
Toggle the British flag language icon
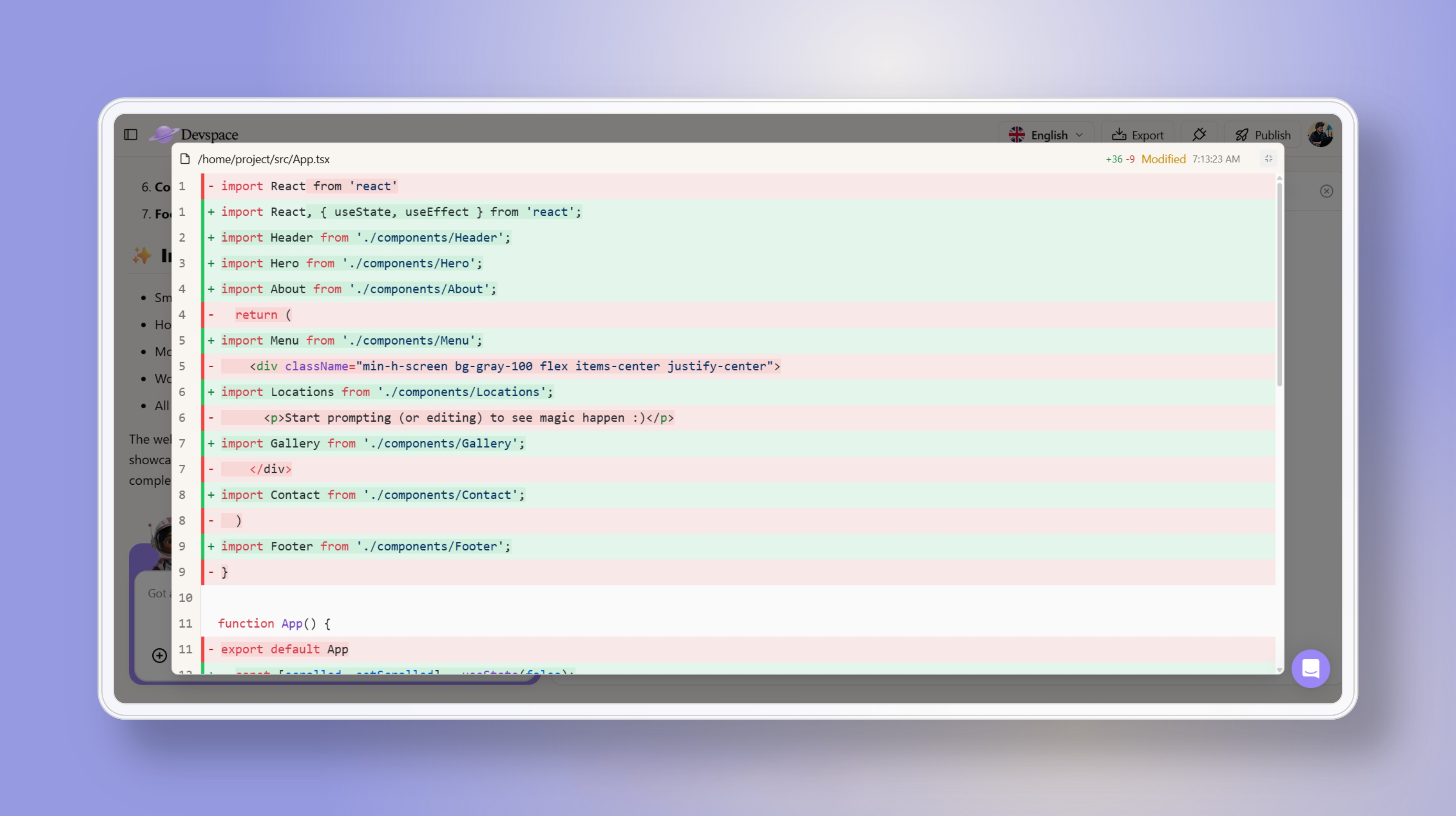coord(1017,134)
